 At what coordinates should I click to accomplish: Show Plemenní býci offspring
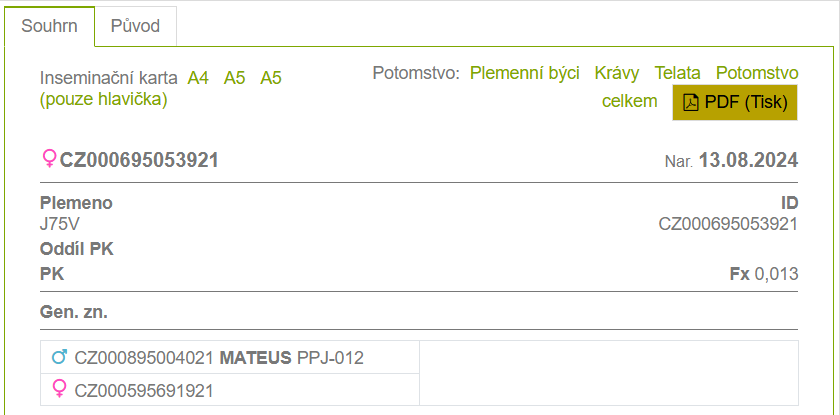pos(525,73)
